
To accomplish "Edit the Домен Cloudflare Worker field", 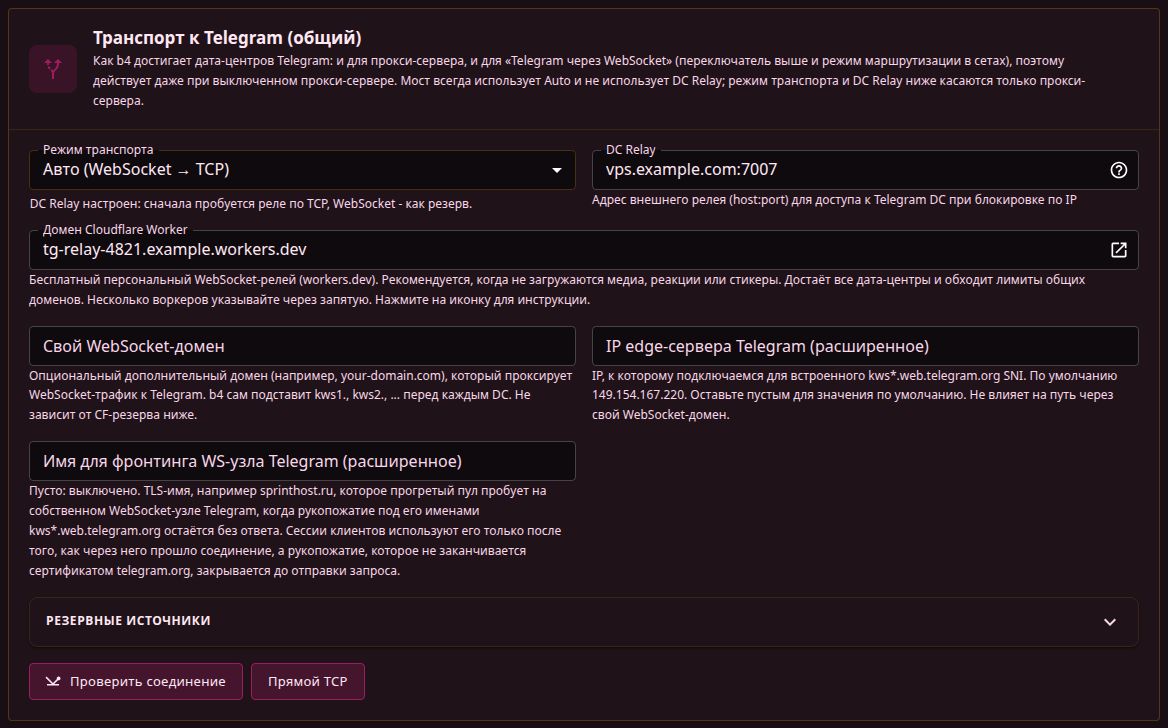I will (x=583, y=250).
